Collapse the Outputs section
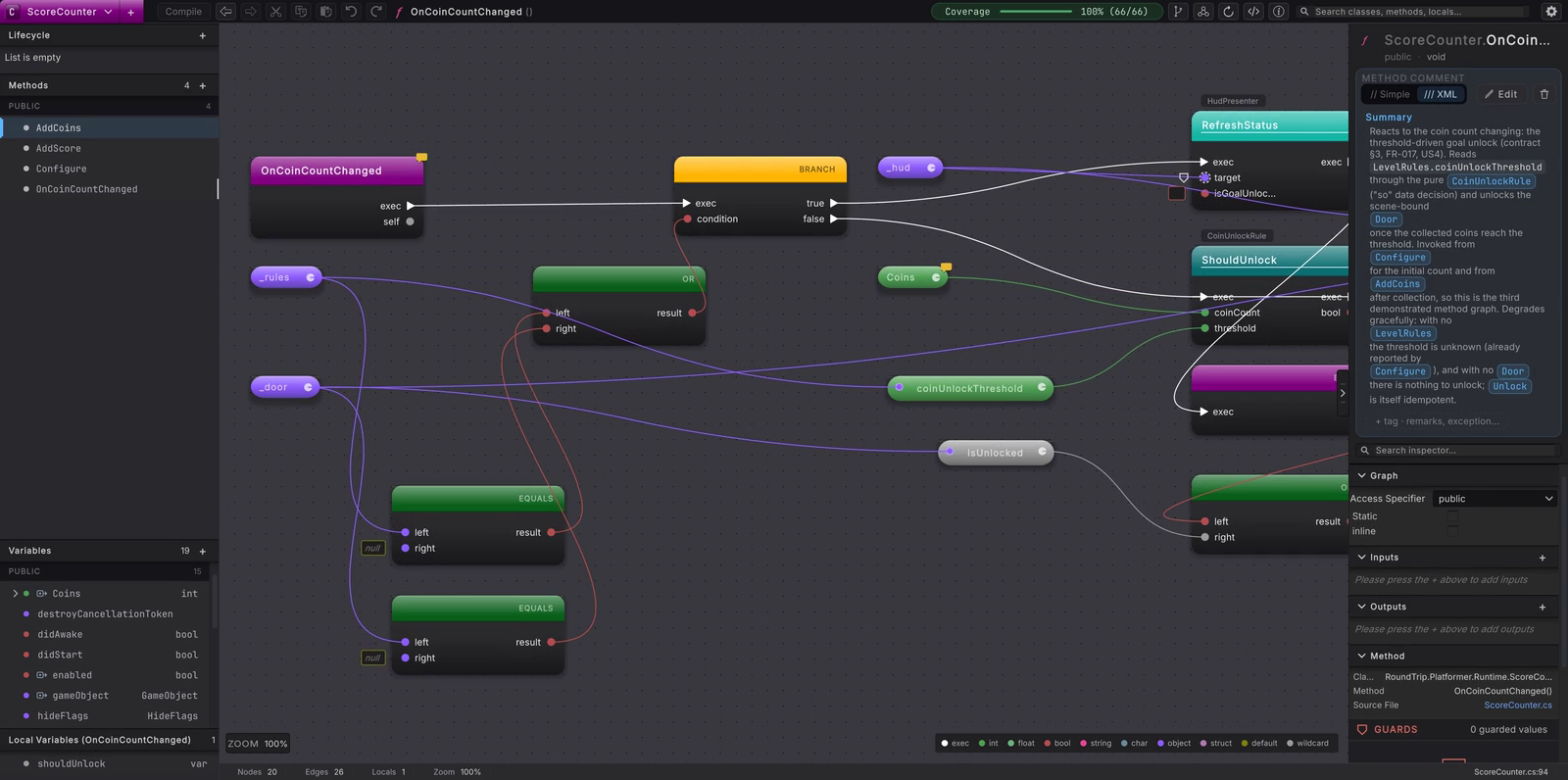 [1362, 607]
